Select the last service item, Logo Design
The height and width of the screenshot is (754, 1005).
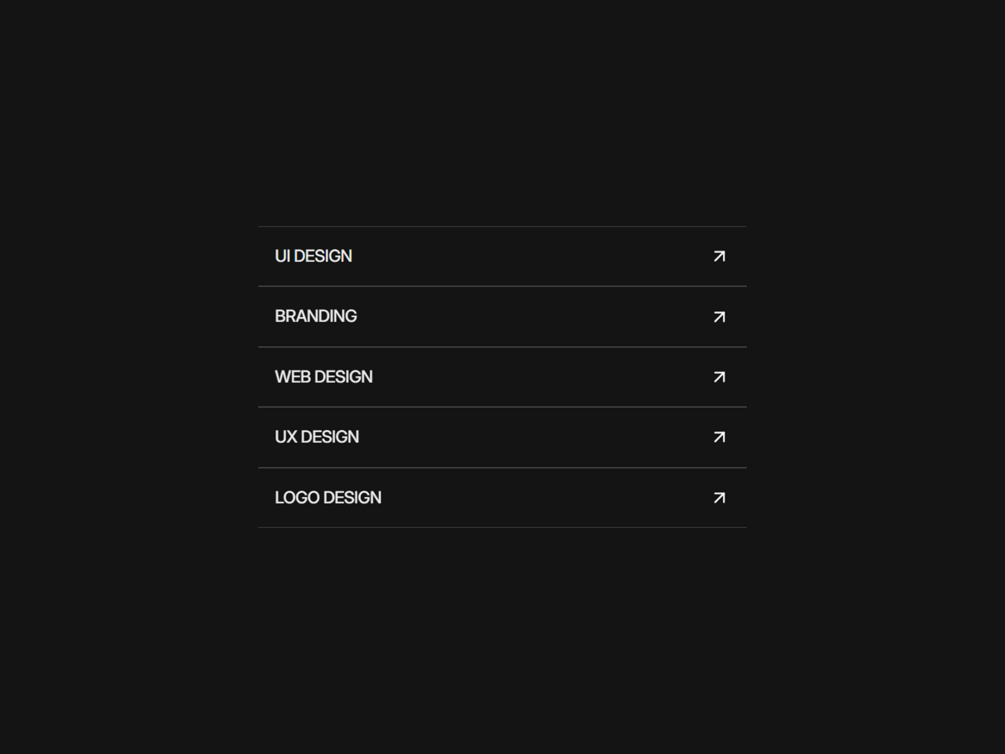pyautogui.click(x=502, y=498)
